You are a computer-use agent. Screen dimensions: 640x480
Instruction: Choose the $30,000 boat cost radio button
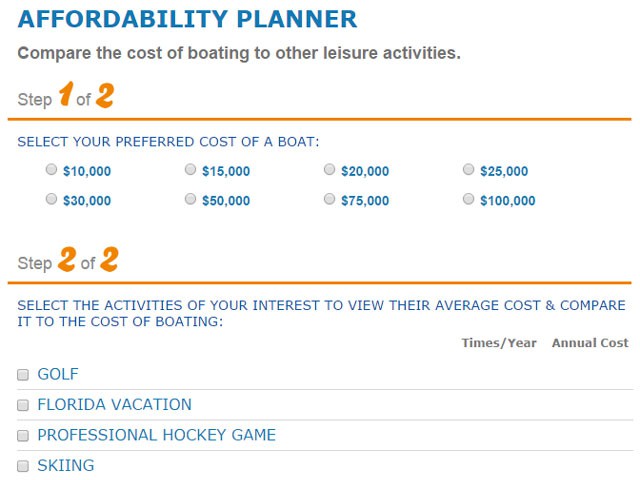click(51, 199)
